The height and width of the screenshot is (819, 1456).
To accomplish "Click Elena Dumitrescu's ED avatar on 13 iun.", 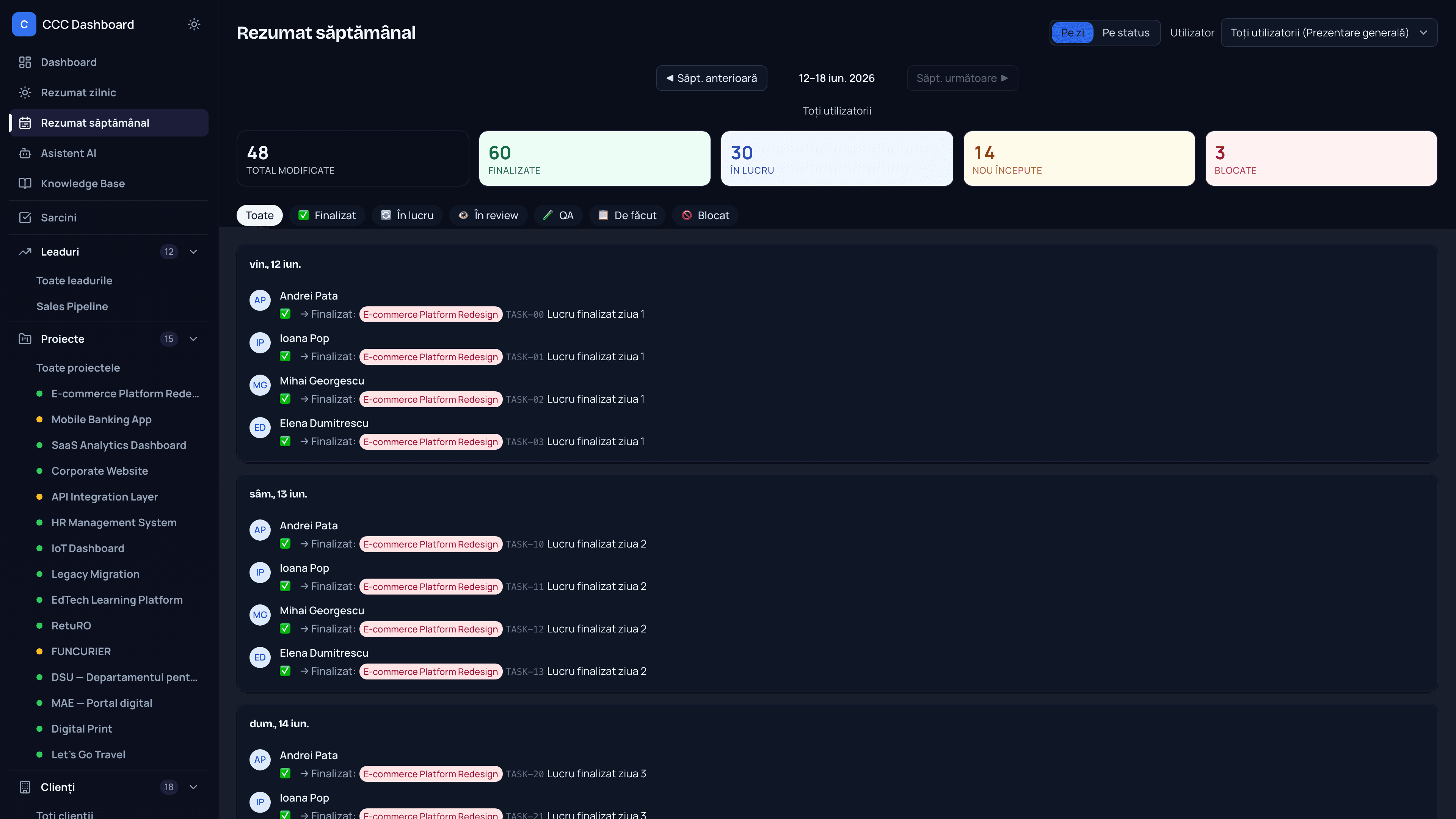I will [260, 657].
